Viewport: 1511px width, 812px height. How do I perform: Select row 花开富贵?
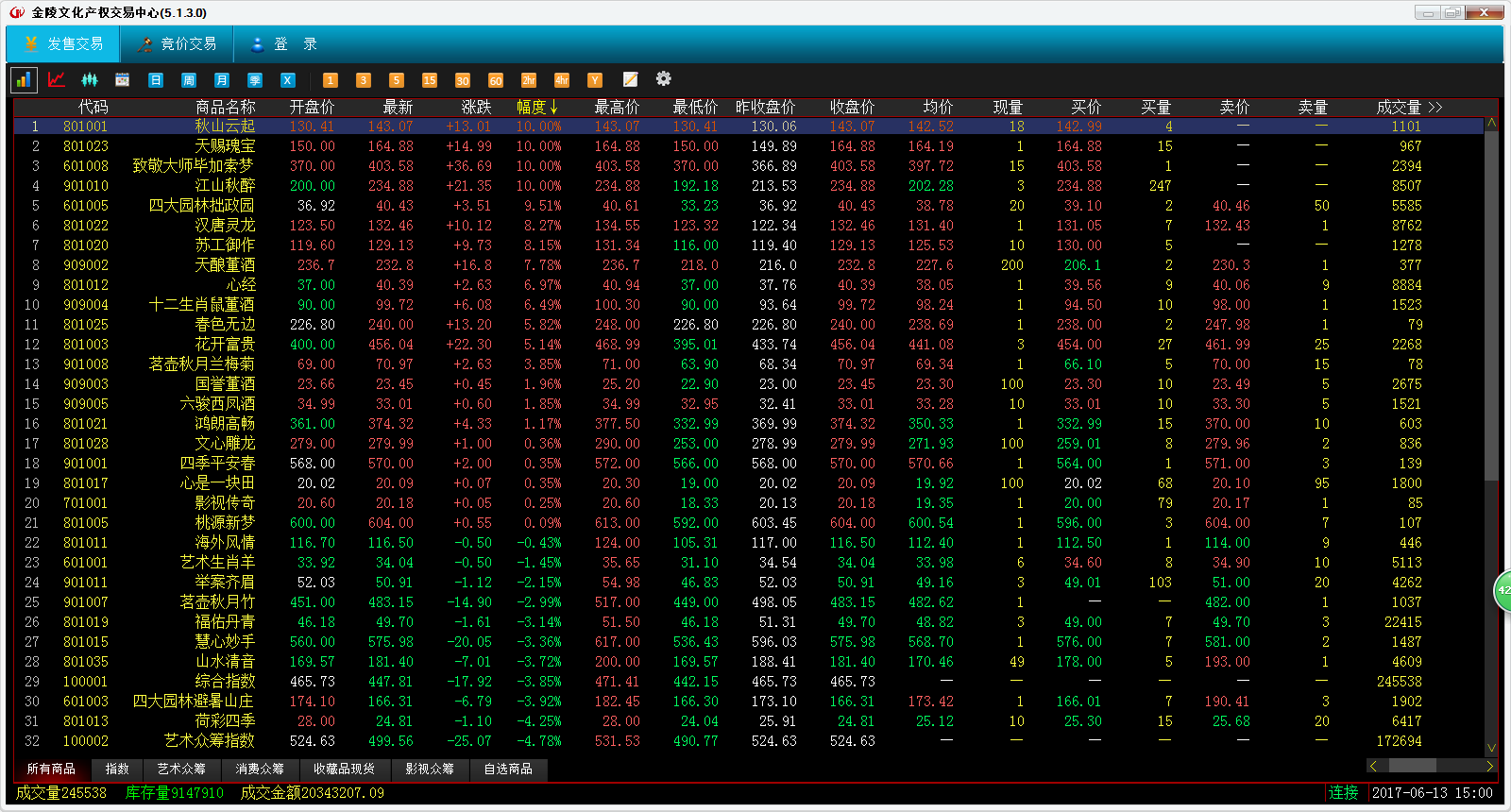pos(748,345)
